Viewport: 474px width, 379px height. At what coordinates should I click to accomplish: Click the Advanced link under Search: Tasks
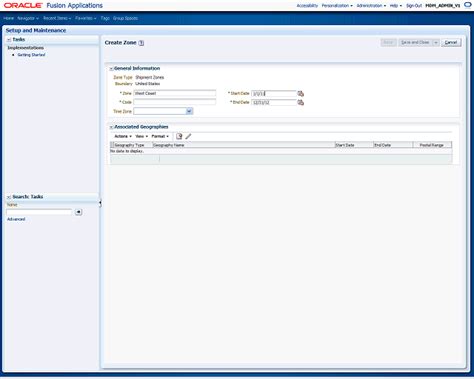16,219
